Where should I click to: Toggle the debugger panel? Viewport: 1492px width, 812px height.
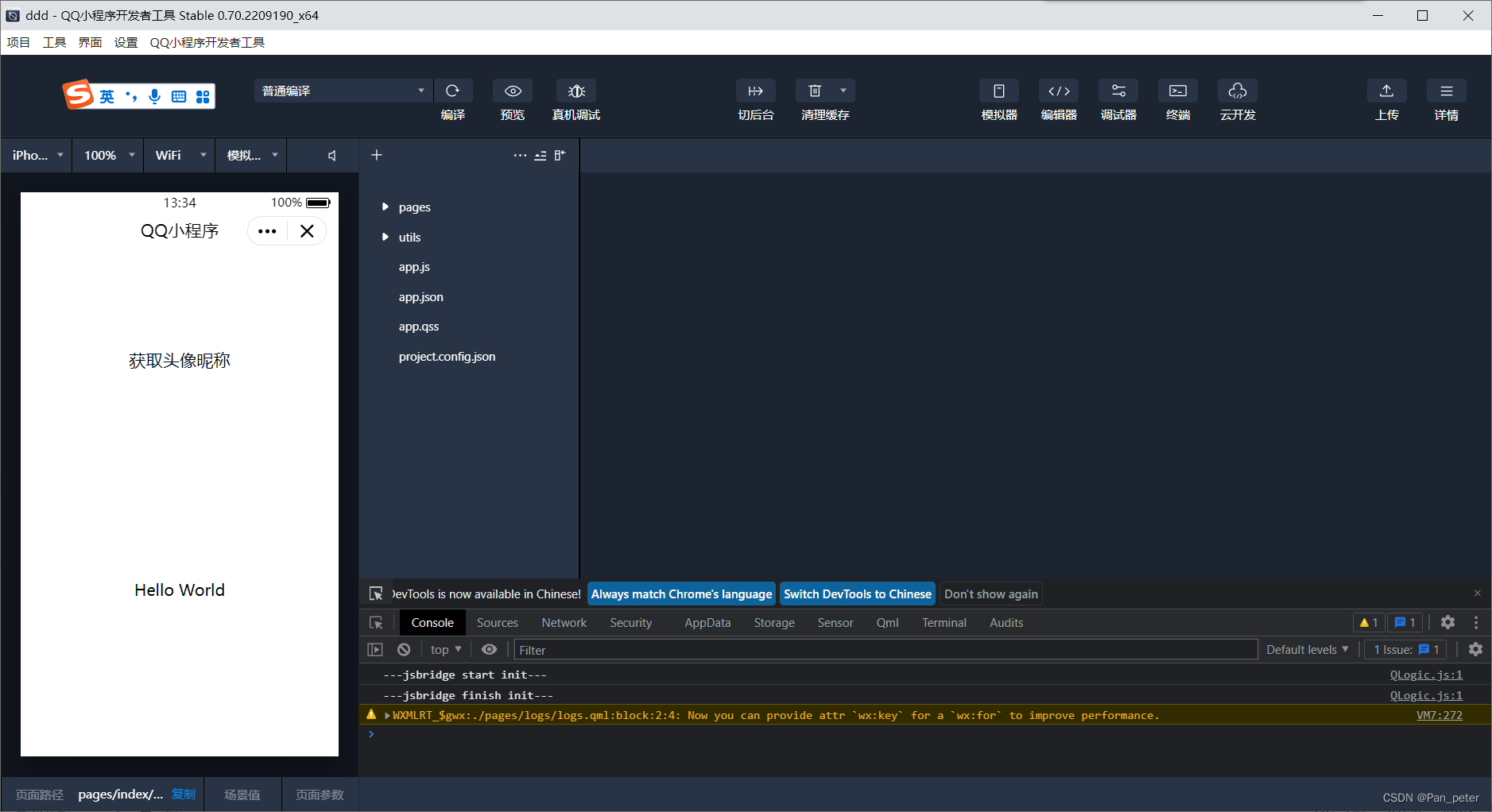(1118, 91)
